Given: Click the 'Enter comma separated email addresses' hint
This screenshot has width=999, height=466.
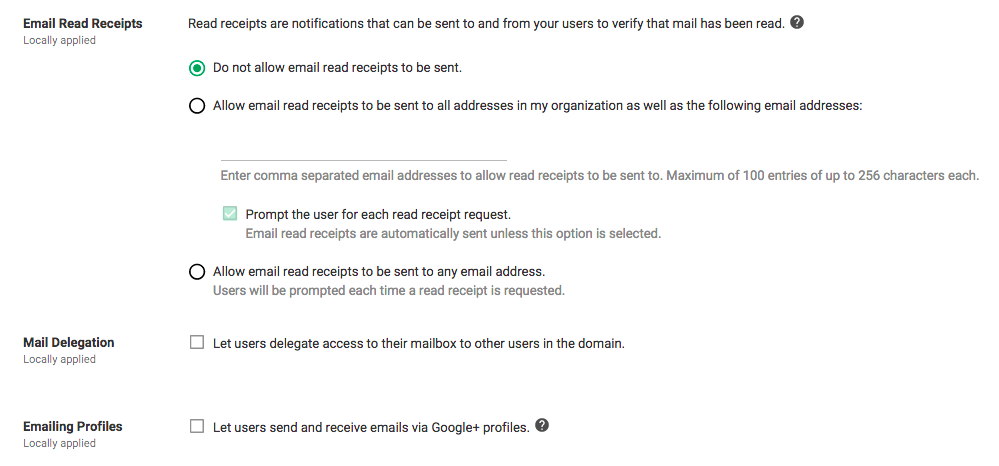Looking at the screenshot, I should pos(599,176).
